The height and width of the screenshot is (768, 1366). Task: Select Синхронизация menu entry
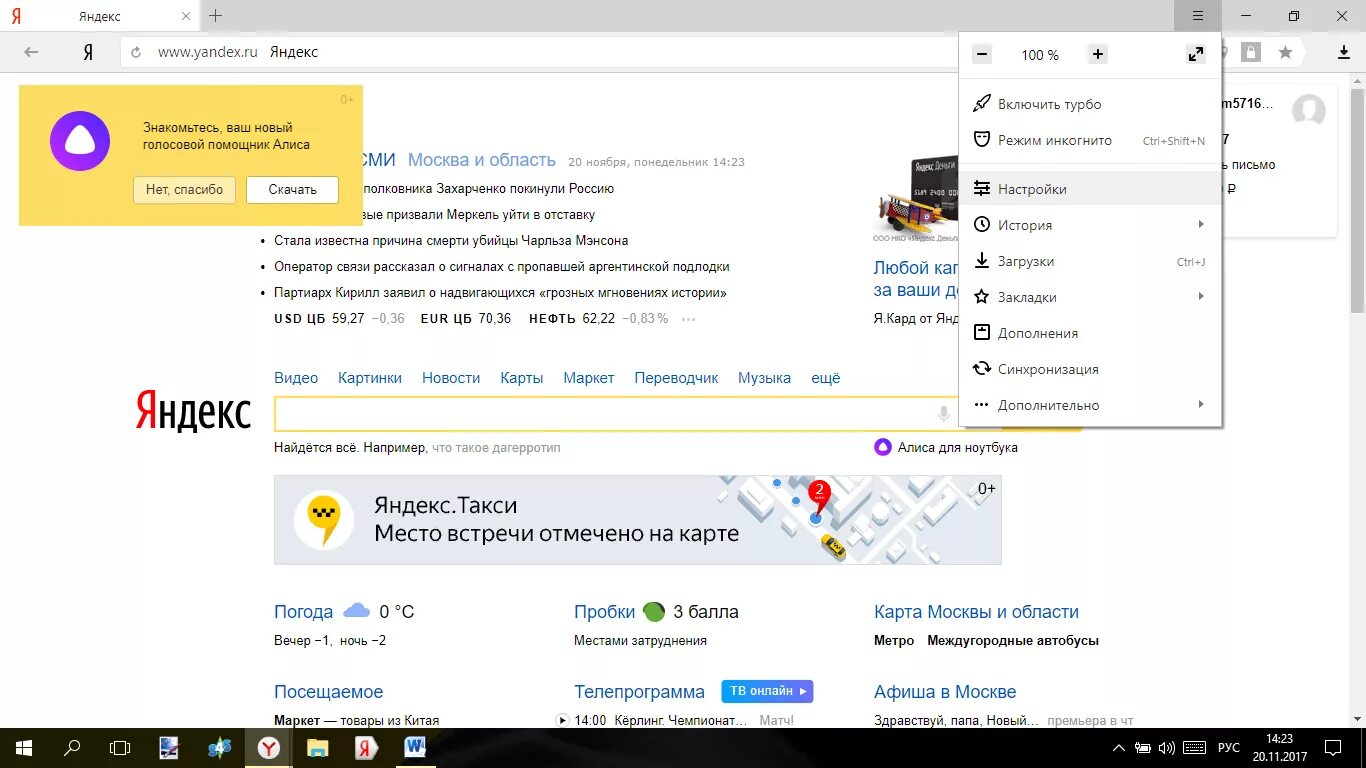coord(1090,369)
